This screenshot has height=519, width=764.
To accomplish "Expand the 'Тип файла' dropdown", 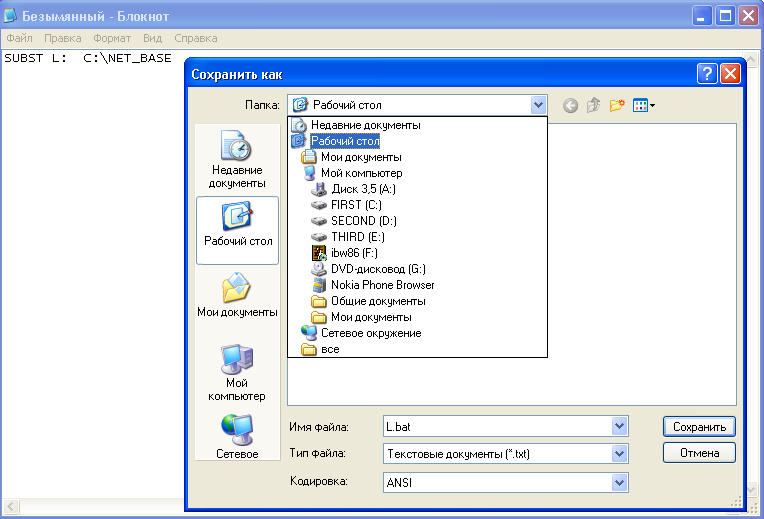I will (x=620, y=454).
